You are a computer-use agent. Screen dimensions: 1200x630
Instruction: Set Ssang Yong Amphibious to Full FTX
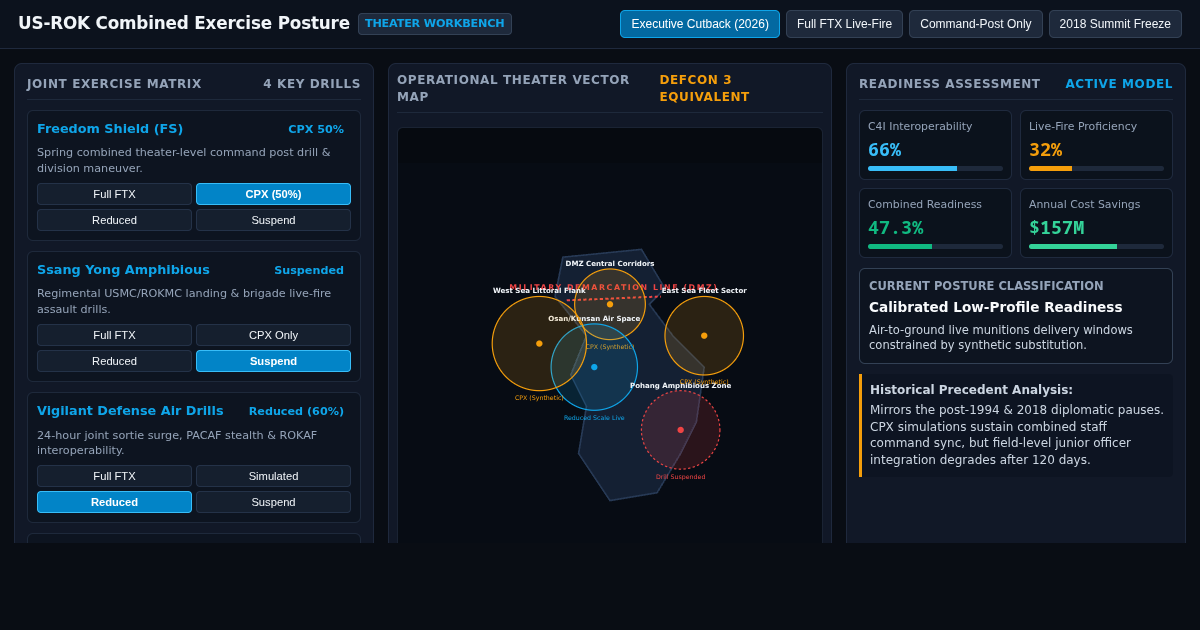(114, 335)
